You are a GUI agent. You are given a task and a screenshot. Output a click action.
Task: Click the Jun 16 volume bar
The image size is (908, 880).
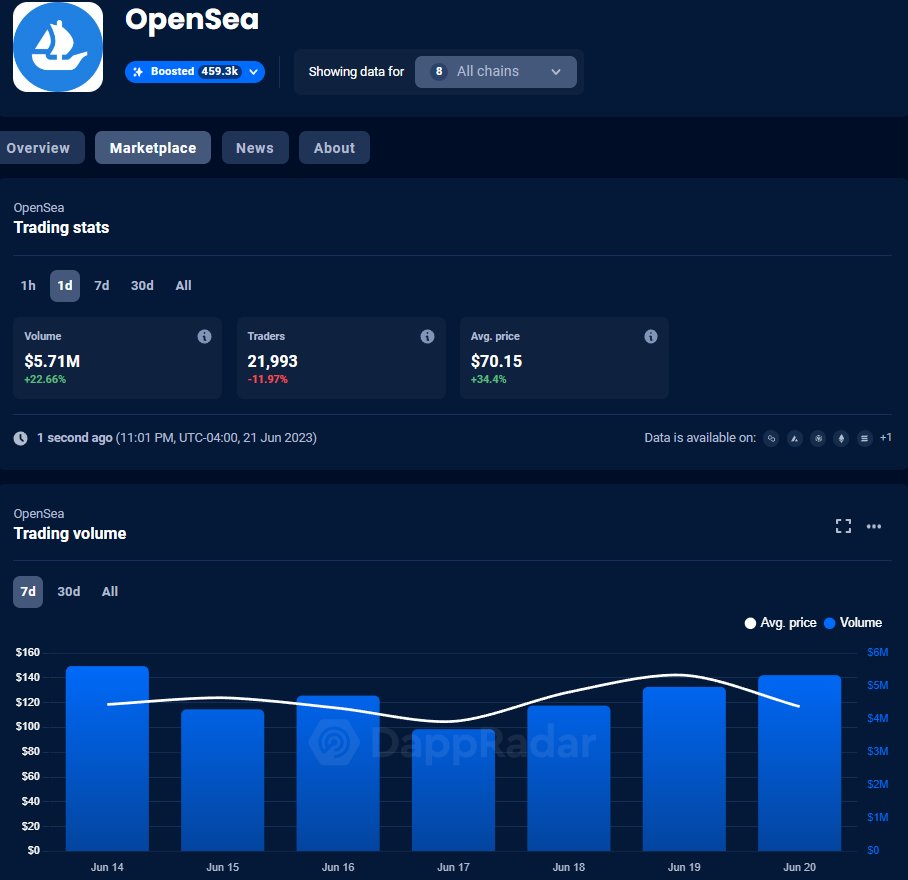[338, 773]
